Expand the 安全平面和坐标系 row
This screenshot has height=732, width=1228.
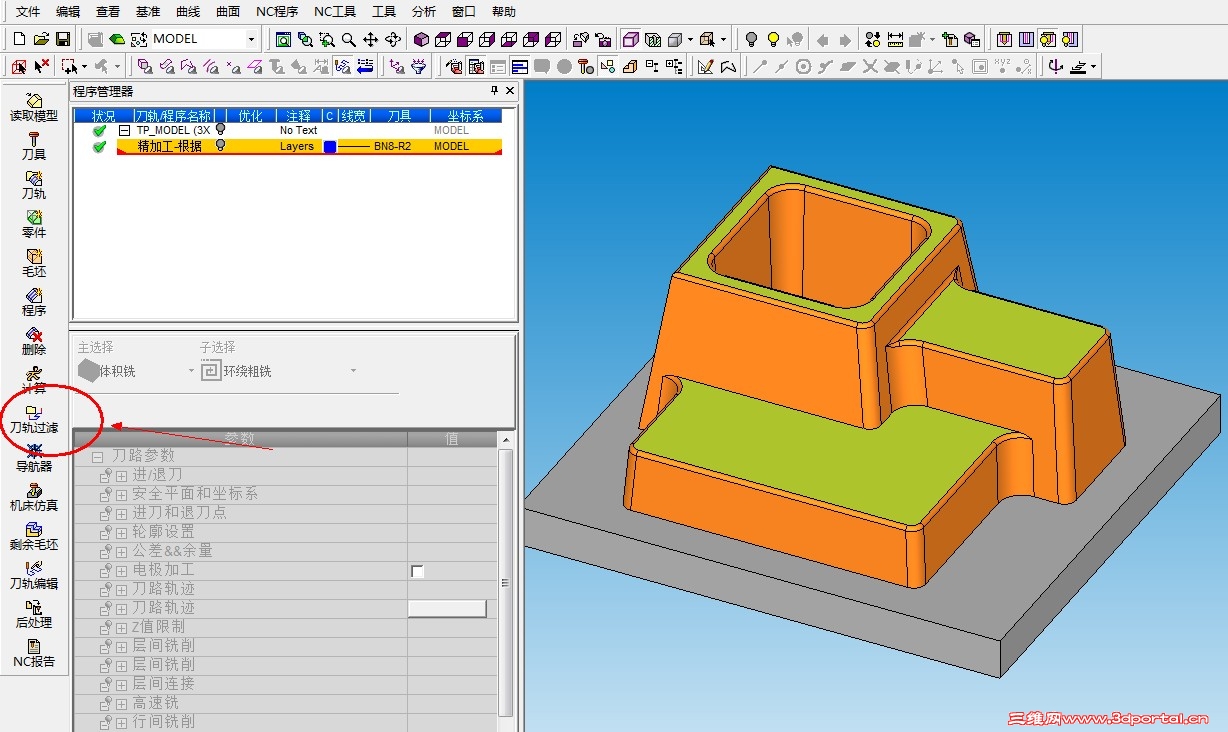pos(121,494)
